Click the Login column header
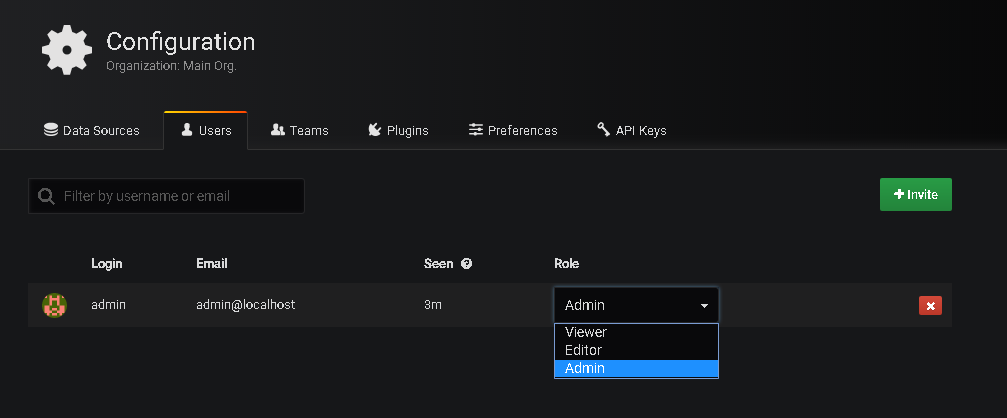The width and height of the screenshot is (1007, 418). click(x=106, y=263)
